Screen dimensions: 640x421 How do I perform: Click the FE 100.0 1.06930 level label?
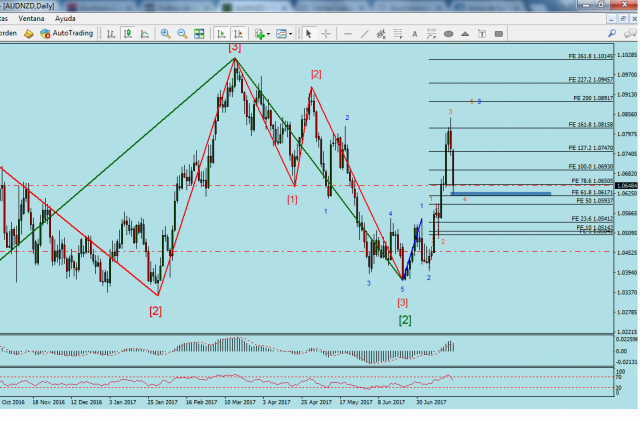coord(591,167)
